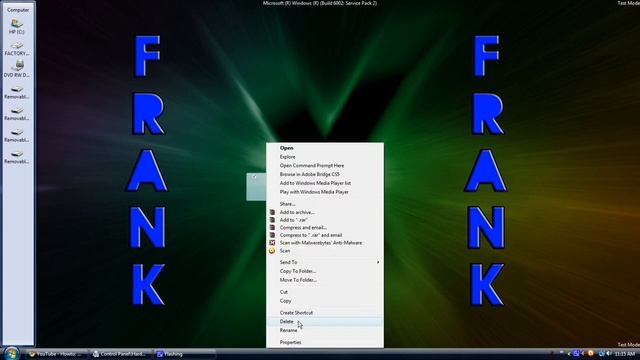This screenshot has width=640, height=360.
Task: Click the Computer toolbar title
Action: pyautogui.click(x=18, y=10)
